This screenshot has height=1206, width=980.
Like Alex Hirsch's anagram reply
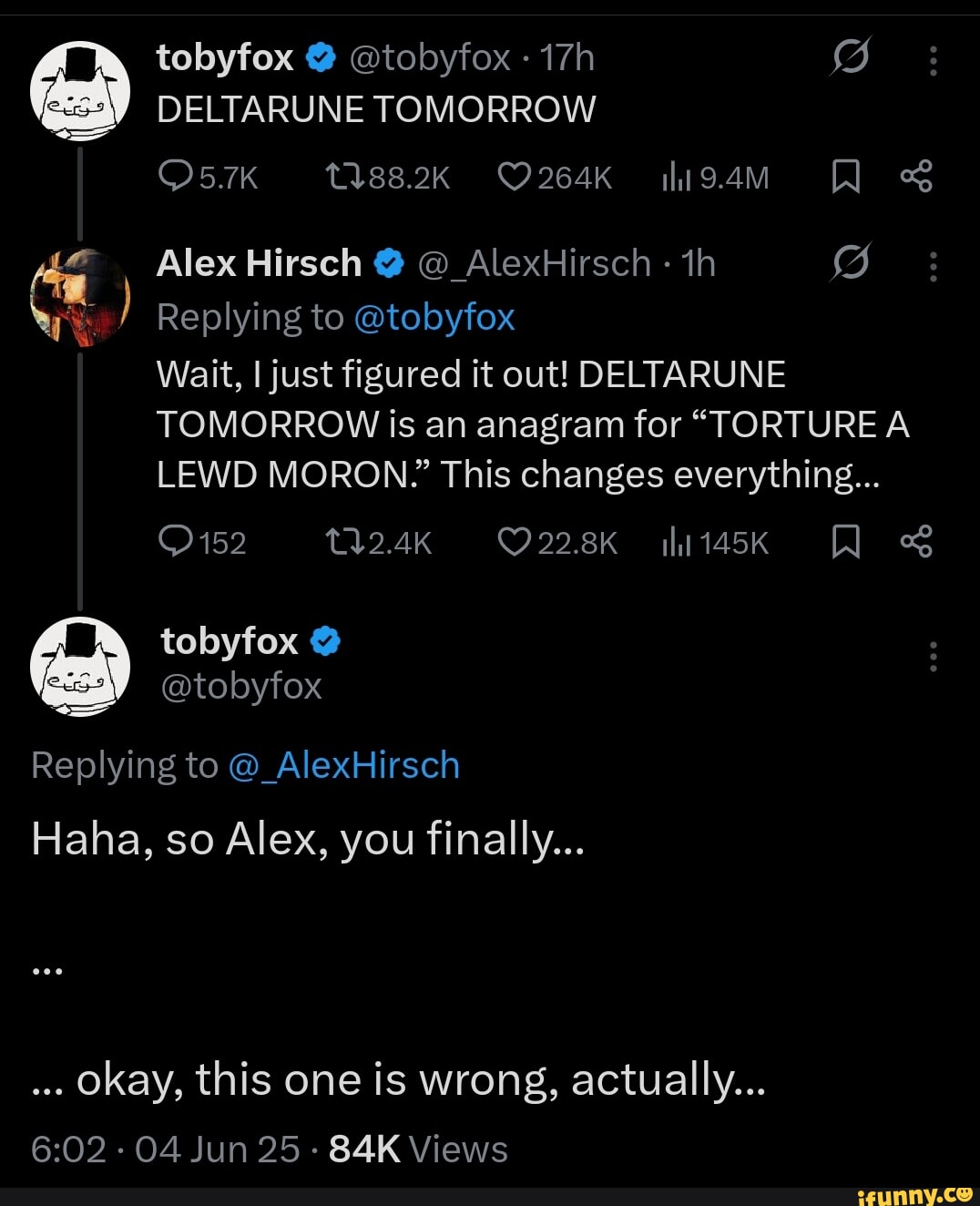click(515, 542)
